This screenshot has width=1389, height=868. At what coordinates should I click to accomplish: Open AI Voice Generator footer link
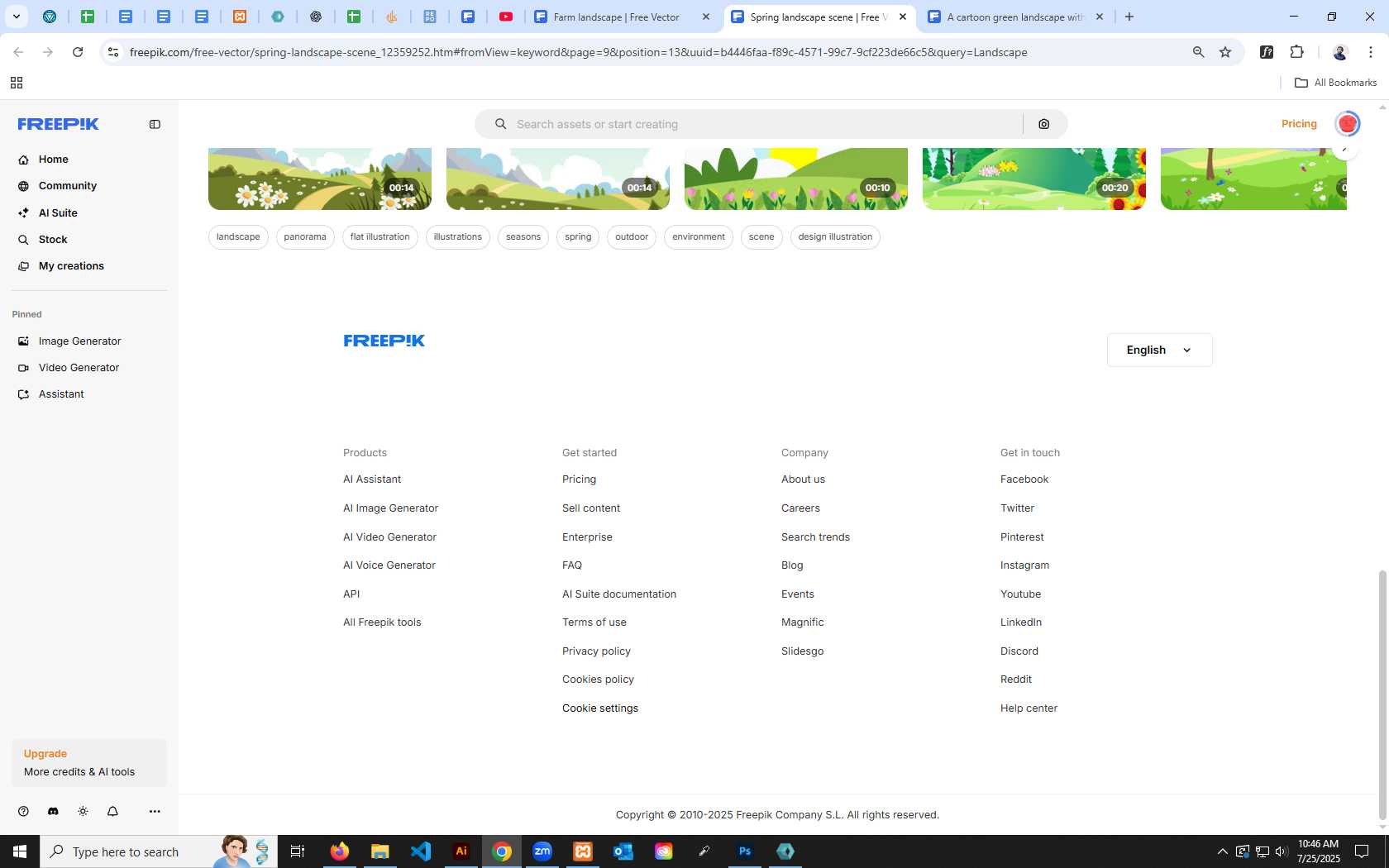click(389, 565)
